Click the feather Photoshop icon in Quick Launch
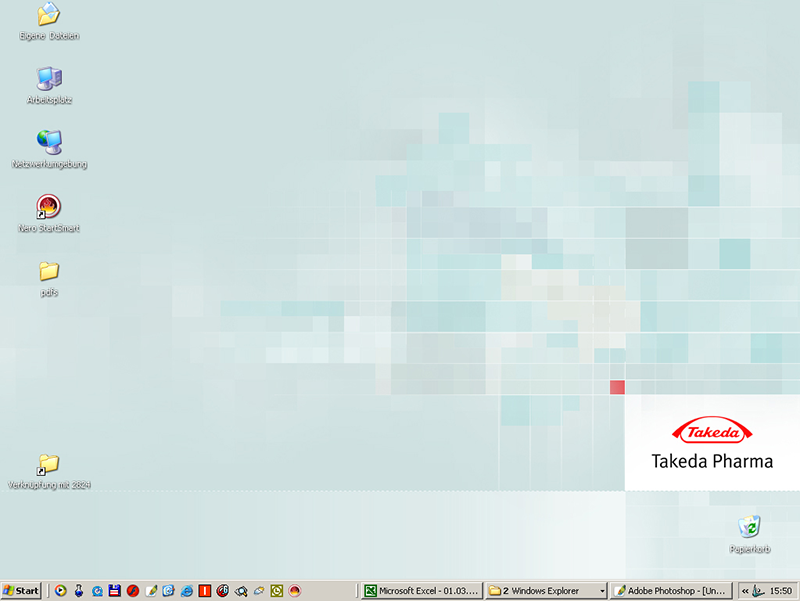This screenshot has width=800, height=601. click(150, 591)
